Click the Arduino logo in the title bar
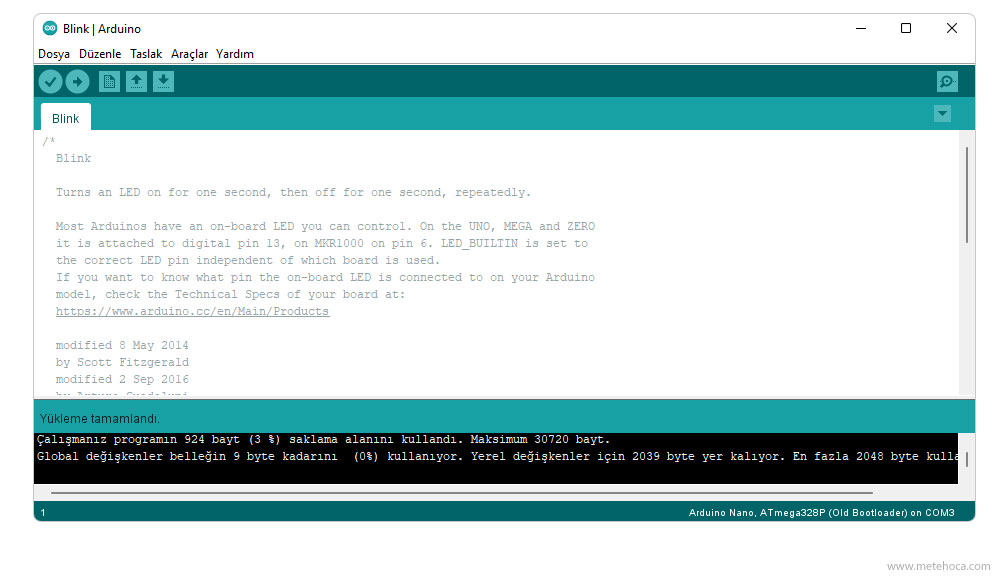 50,28
